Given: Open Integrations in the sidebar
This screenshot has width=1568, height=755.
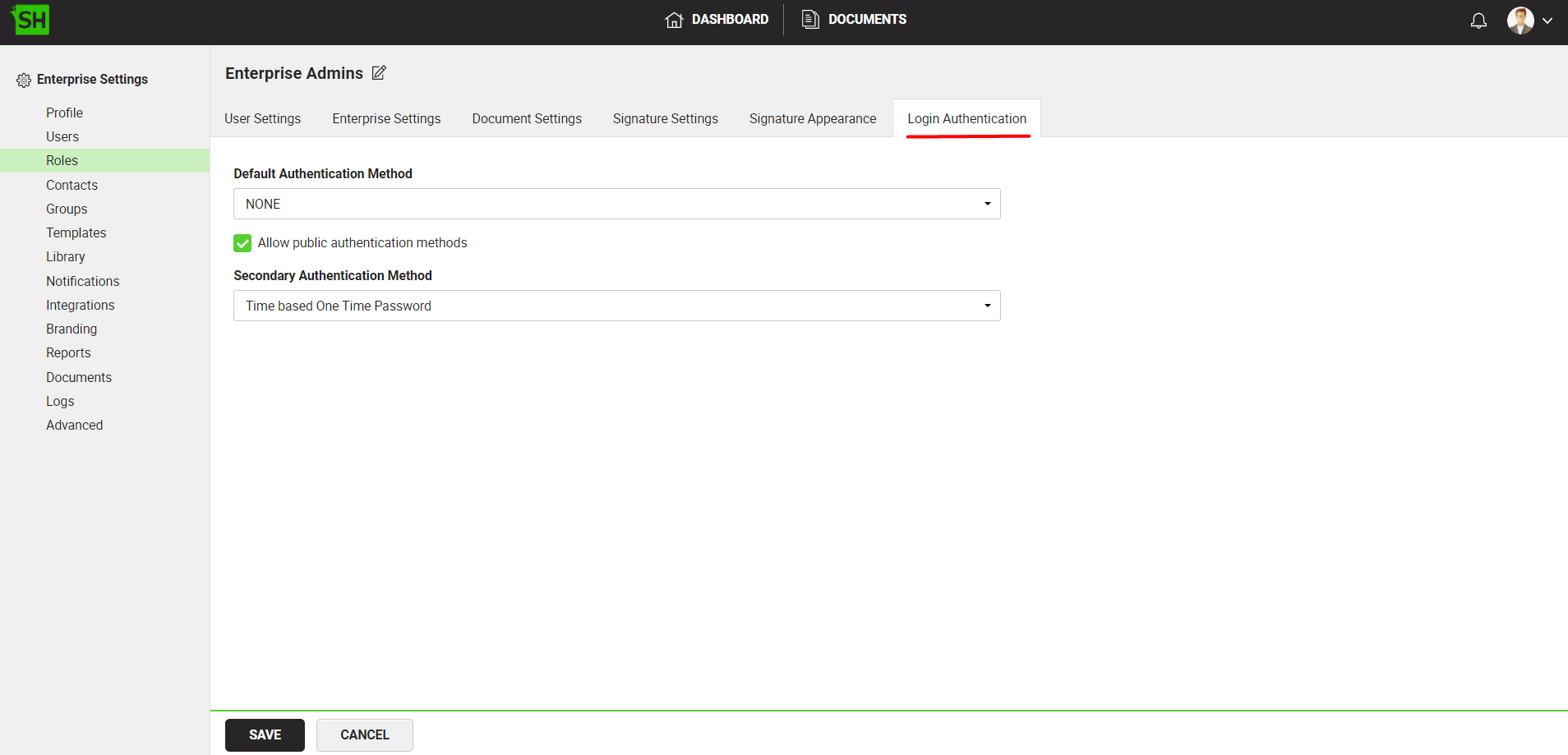Looking at the screenshot, I should tap(80, 305).
